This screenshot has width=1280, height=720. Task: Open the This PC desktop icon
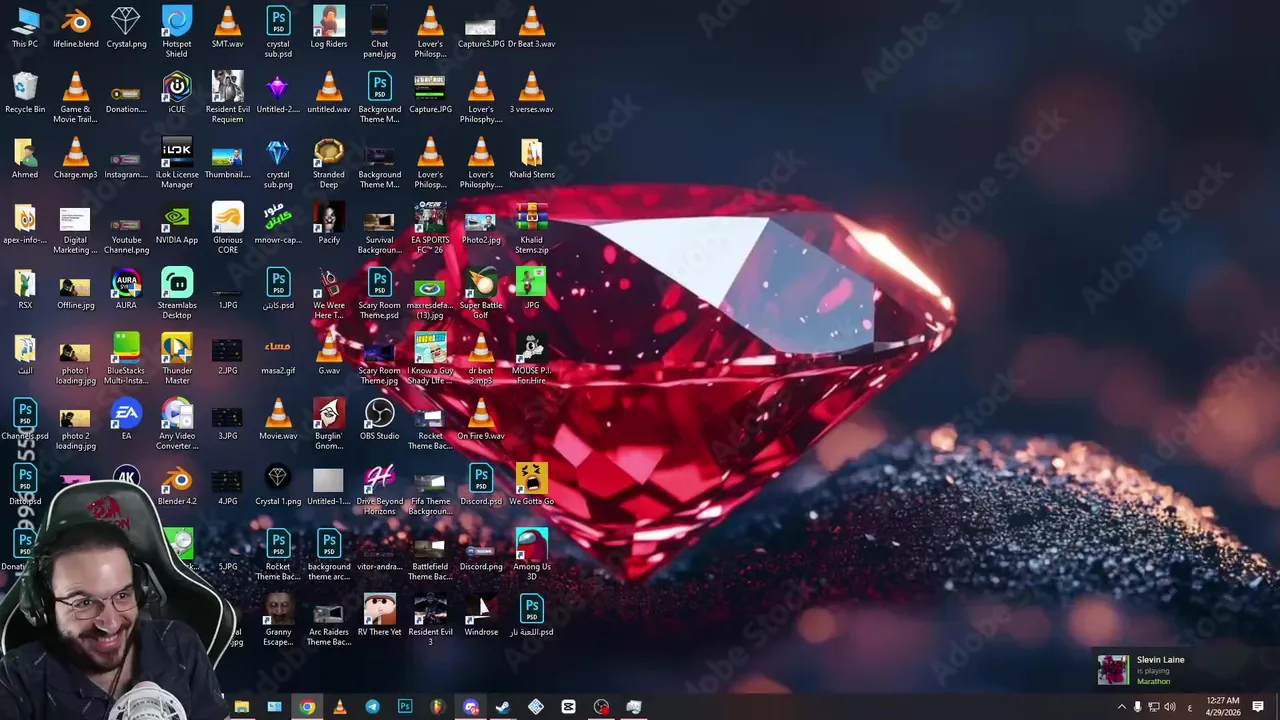25,28
